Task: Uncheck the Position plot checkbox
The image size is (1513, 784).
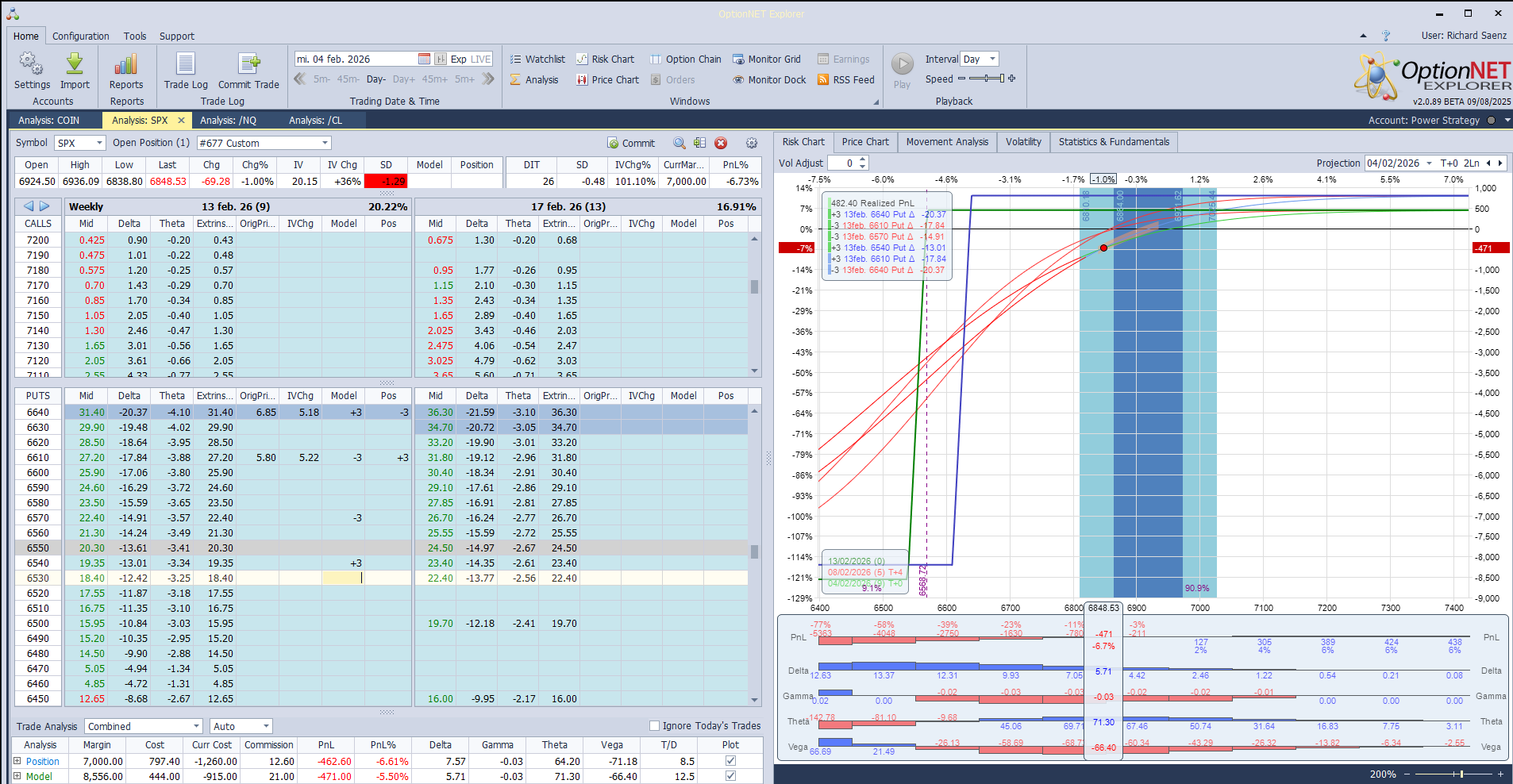Action: 730,761
